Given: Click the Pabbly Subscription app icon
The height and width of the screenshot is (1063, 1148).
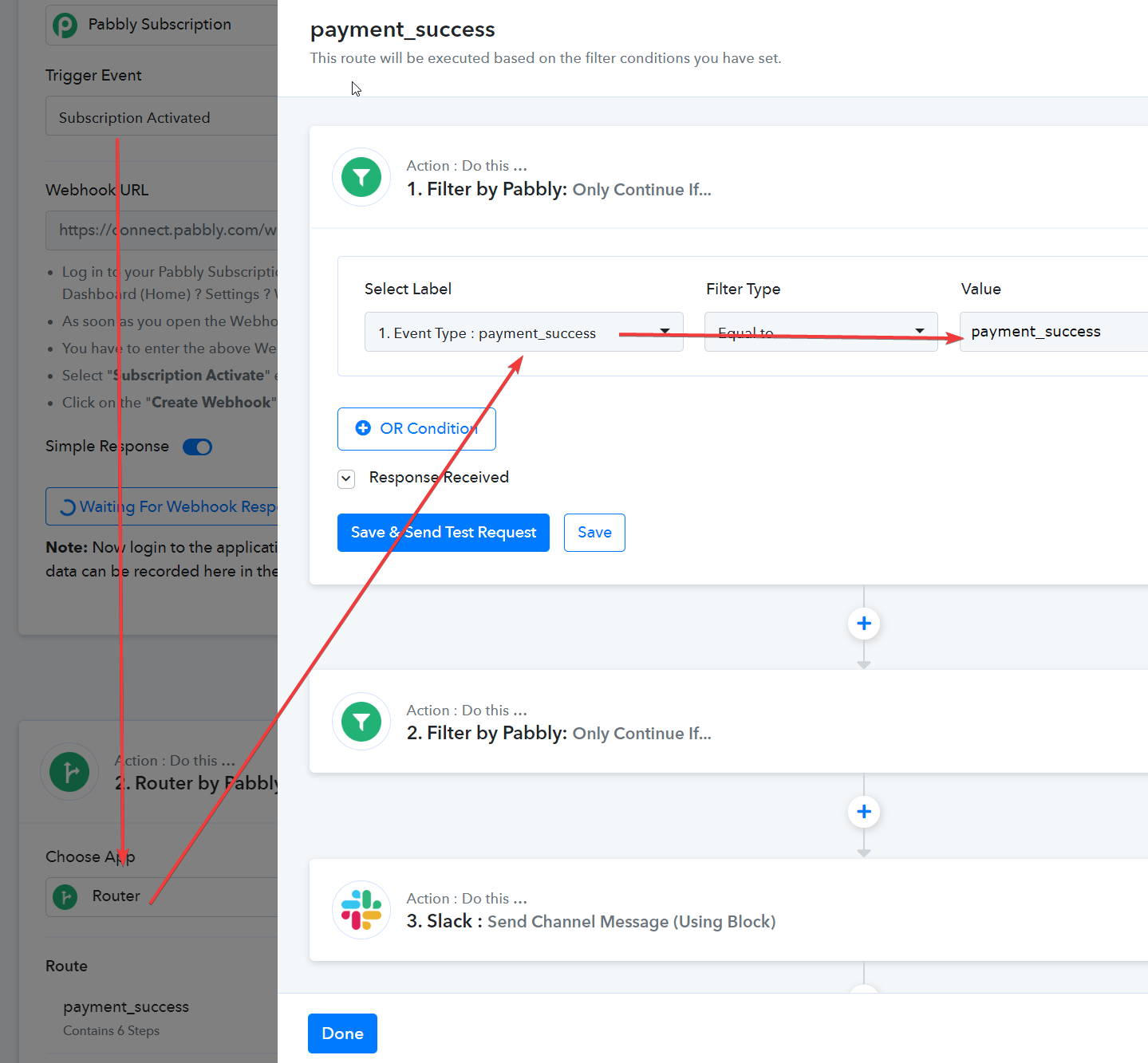Looking at the screenshot, I should tap(65, 26).
